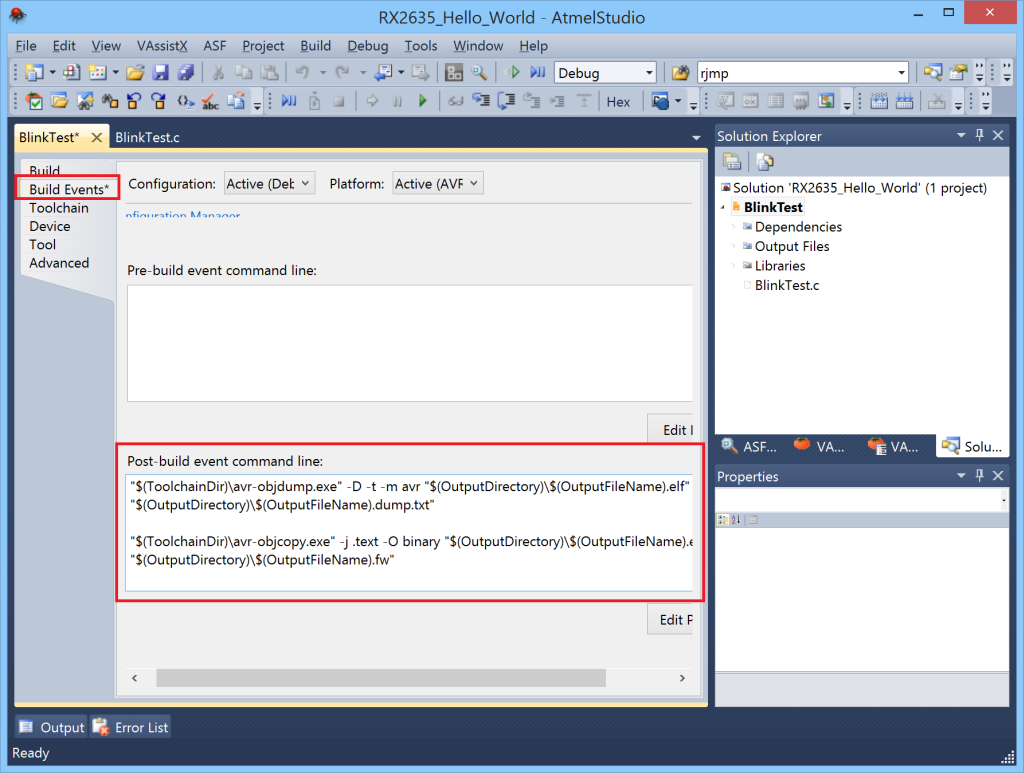
Task: Expand the Dependencies tree node
Action: 734,227
